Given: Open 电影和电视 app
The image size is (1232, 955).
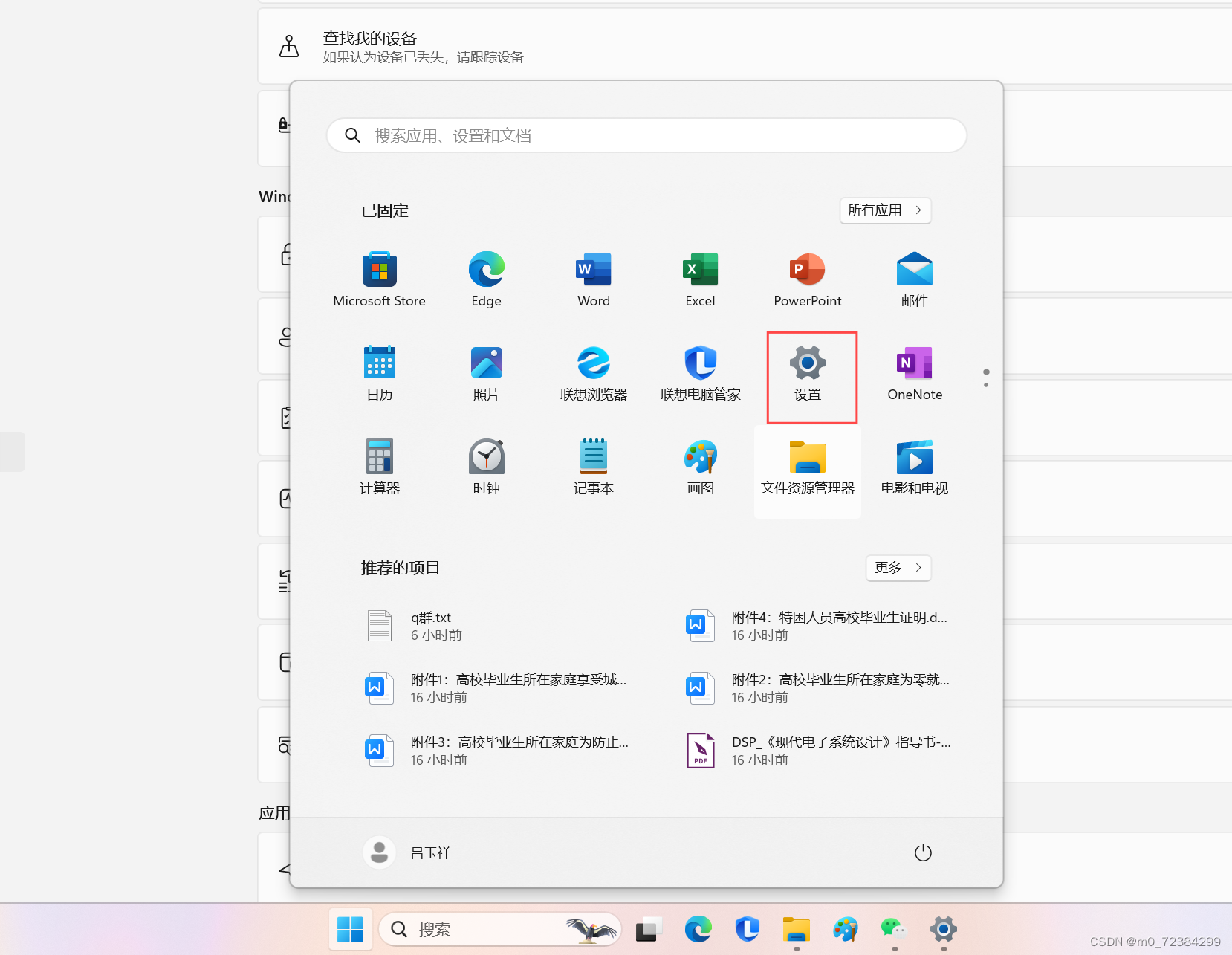Looking at the screenshot, I should [914, 467].
